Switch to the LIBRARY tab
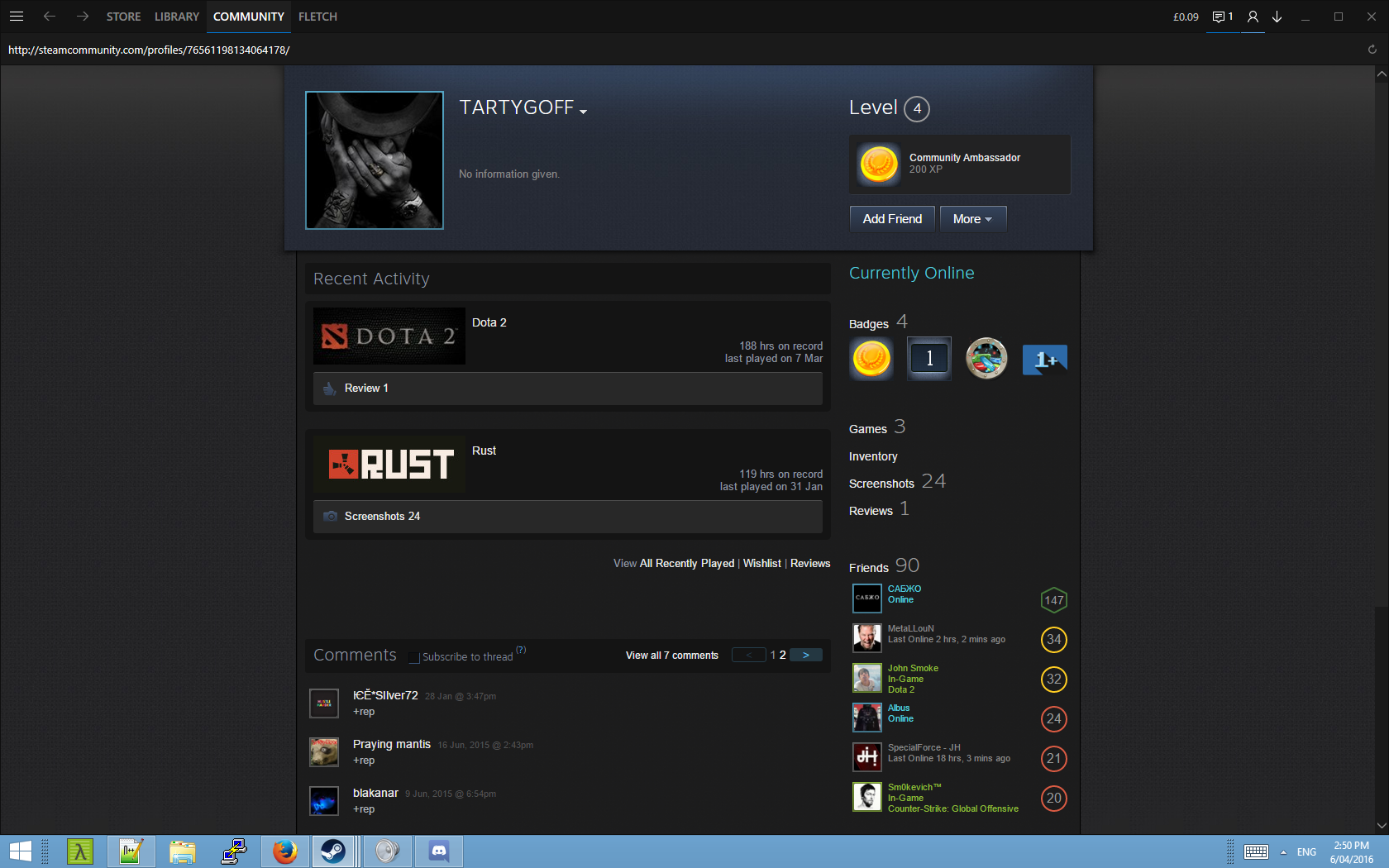The image size is (1389, 868). [176, 17]
